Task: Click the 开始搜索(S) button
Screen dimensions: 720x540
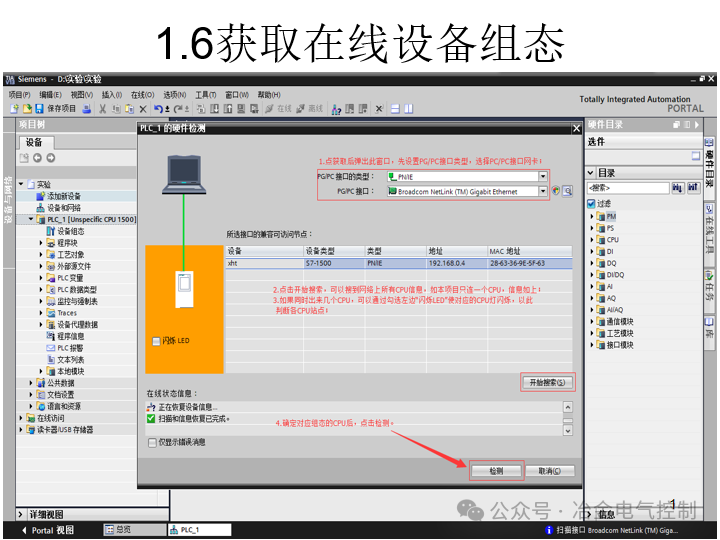Action: click(547, 382)
